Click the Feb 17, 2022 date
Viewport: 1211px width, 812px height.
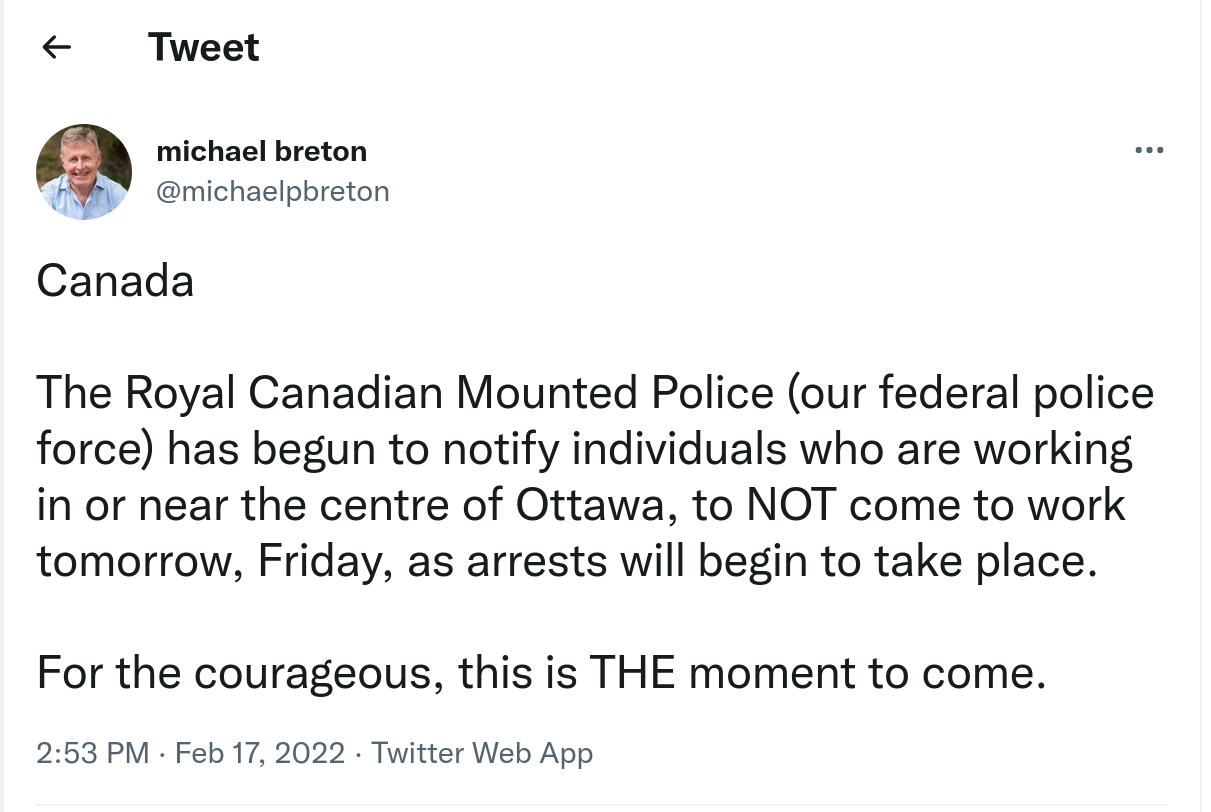click(260, 752)
